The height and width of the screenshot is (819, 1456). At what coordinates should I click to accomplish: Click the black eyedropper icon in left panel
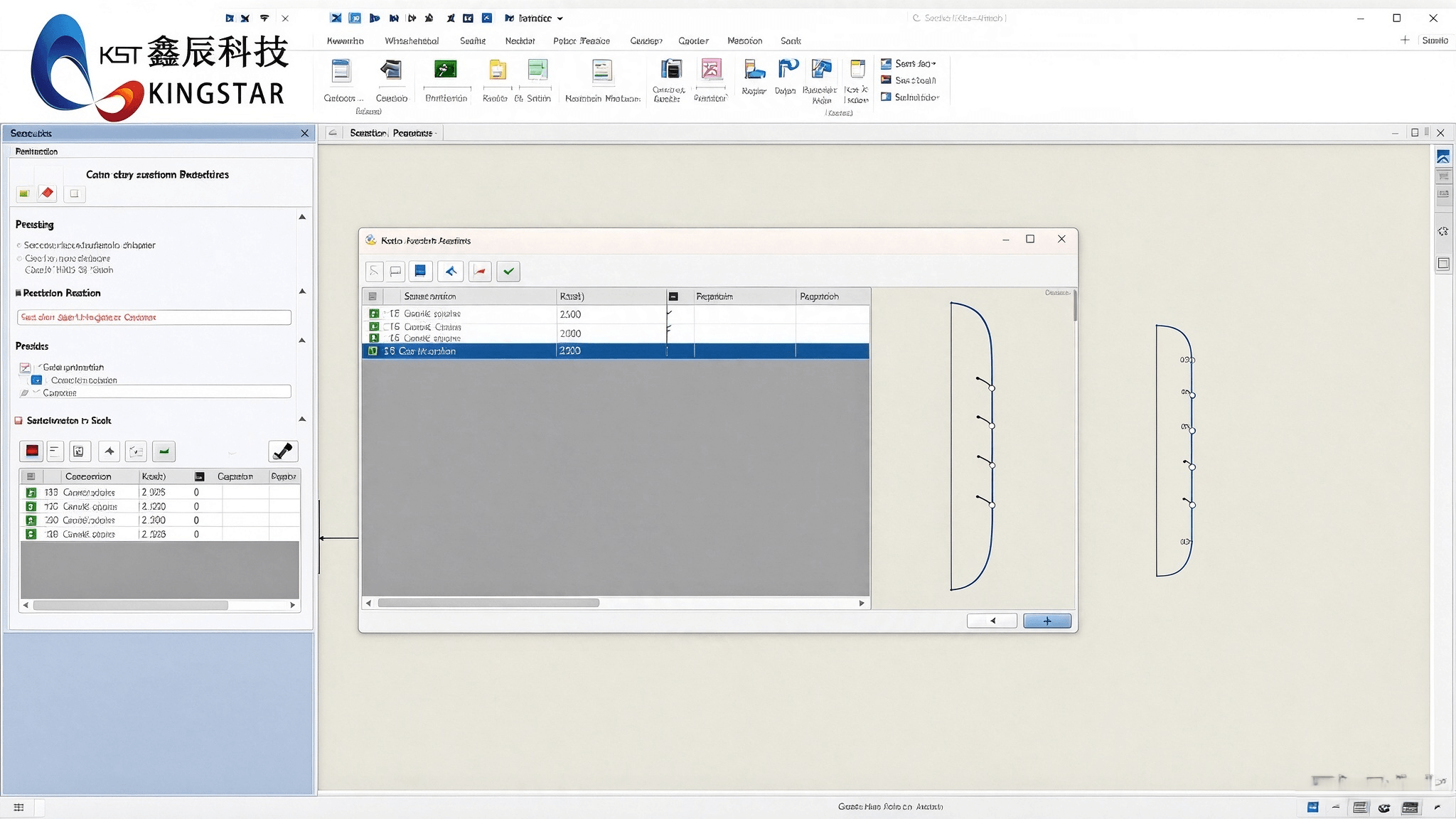[283, 451]
